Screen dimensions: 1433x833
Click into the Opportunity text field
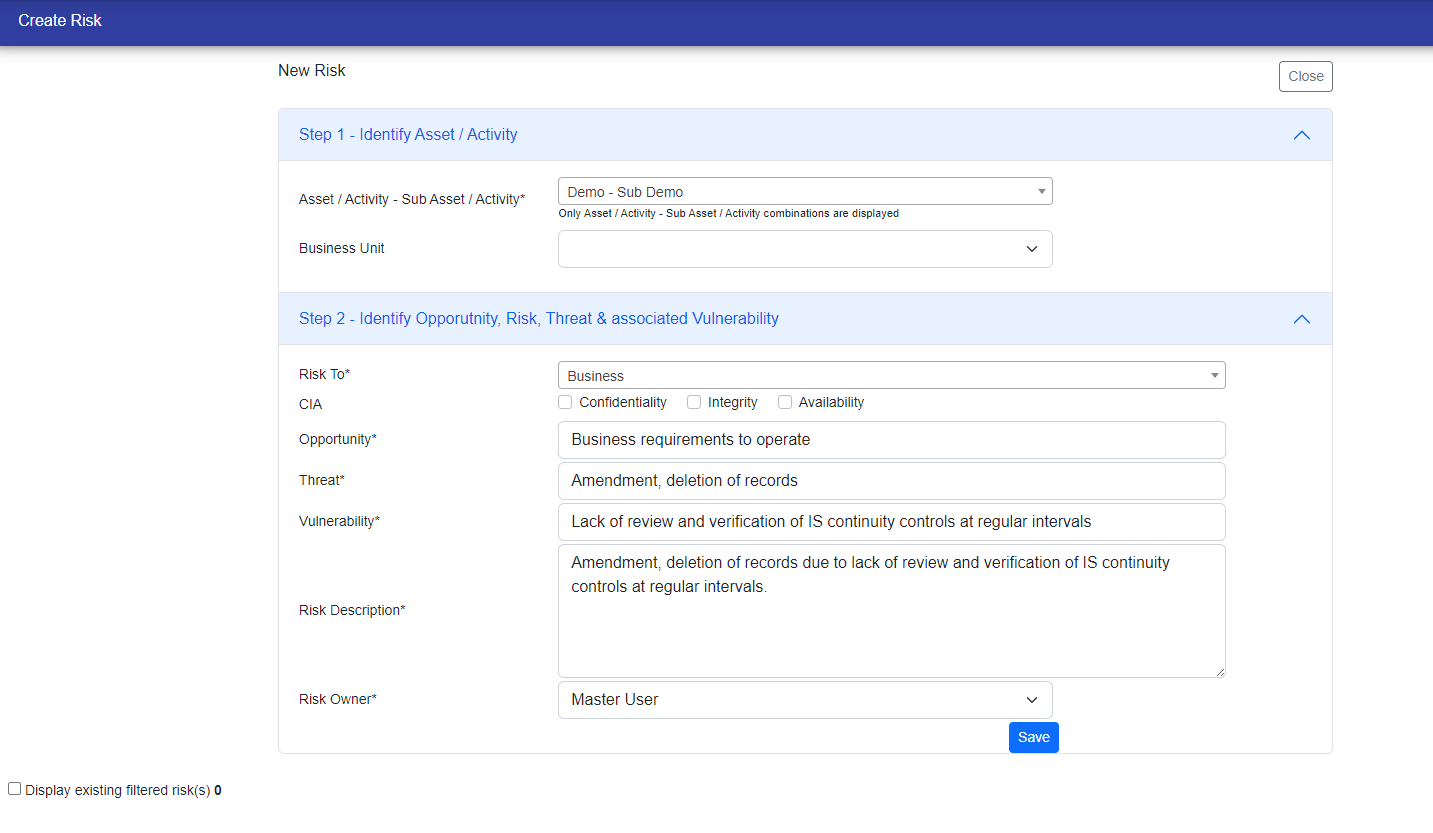[x=890, y=440]
